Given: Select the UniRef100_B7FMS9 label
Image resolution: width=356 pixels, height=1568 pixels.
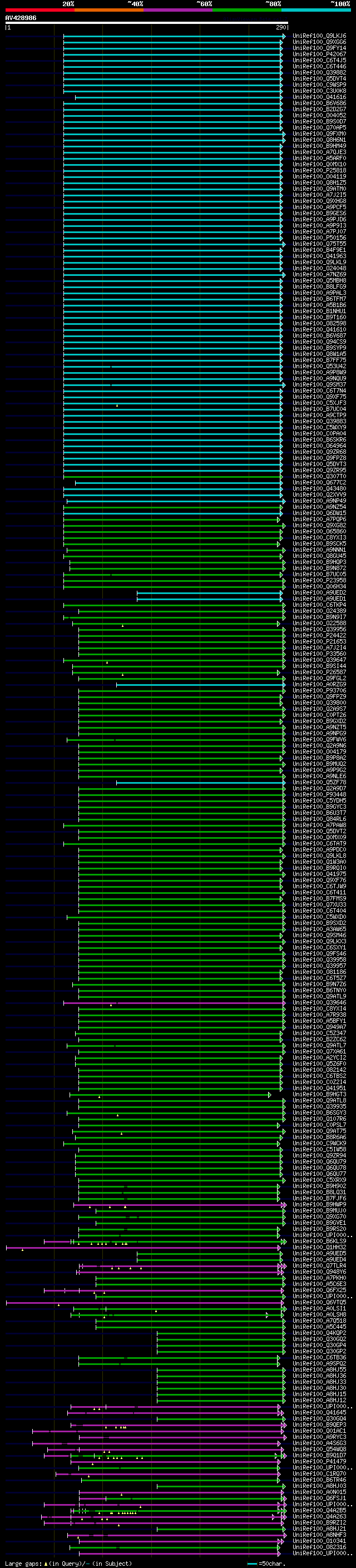Looking at the screenshot, I should click(x=319, y=898).
